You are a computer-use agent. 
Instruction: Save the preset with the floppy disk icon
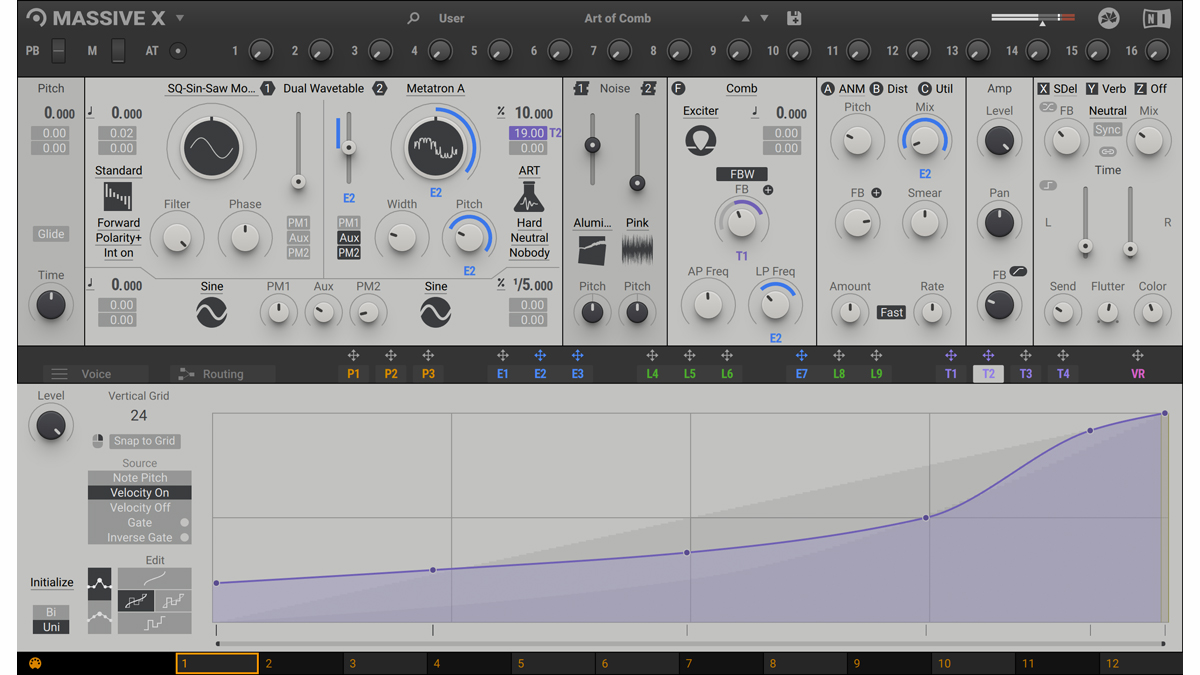tap(794, 18)
